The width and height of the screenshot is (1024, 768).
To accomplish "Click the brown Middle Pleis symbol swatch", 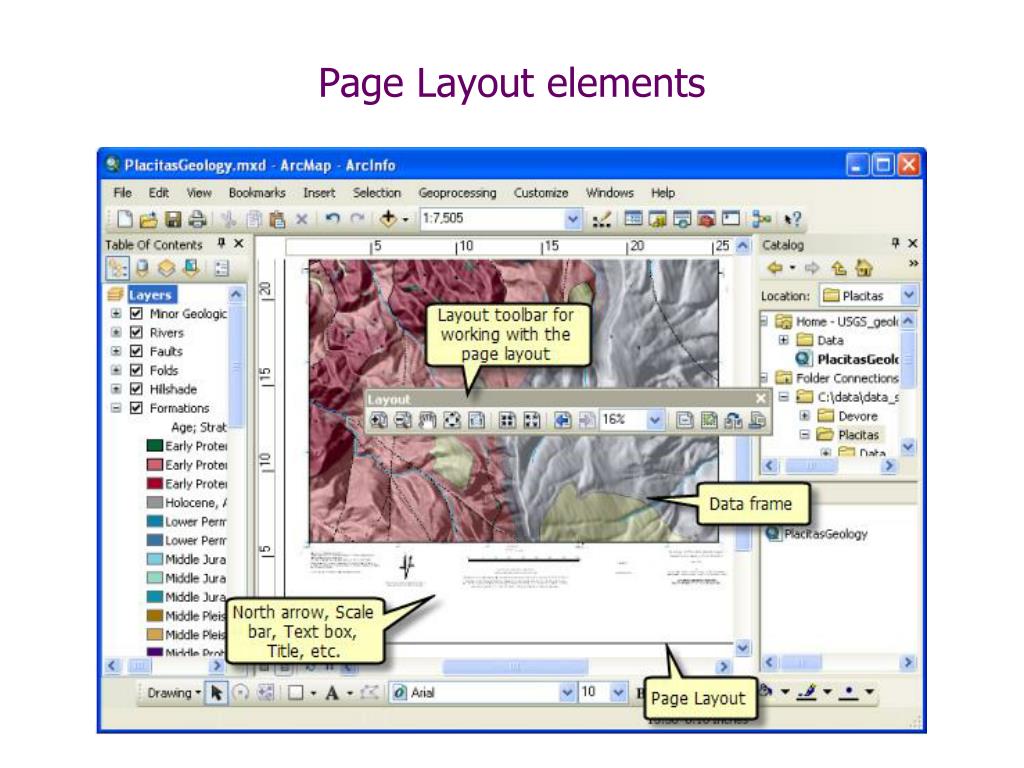I will coord(155,616).
